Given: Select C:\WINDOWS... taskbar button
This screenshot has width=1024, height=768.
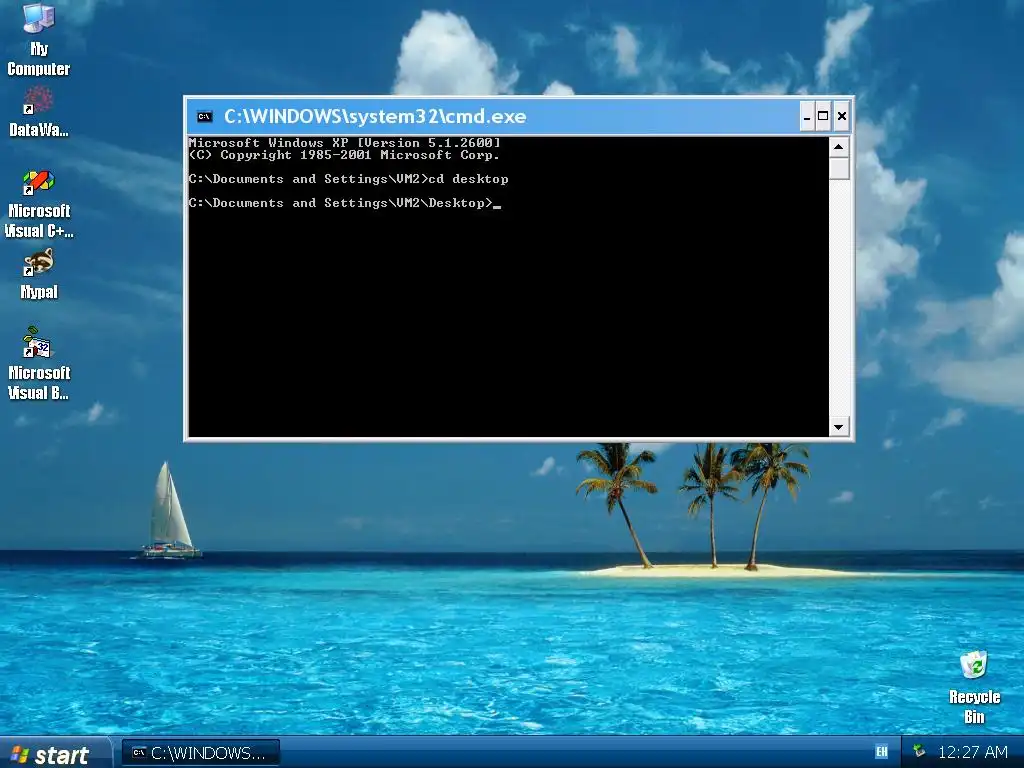Looking at the screenshot, I should click(x=200, y=753).
